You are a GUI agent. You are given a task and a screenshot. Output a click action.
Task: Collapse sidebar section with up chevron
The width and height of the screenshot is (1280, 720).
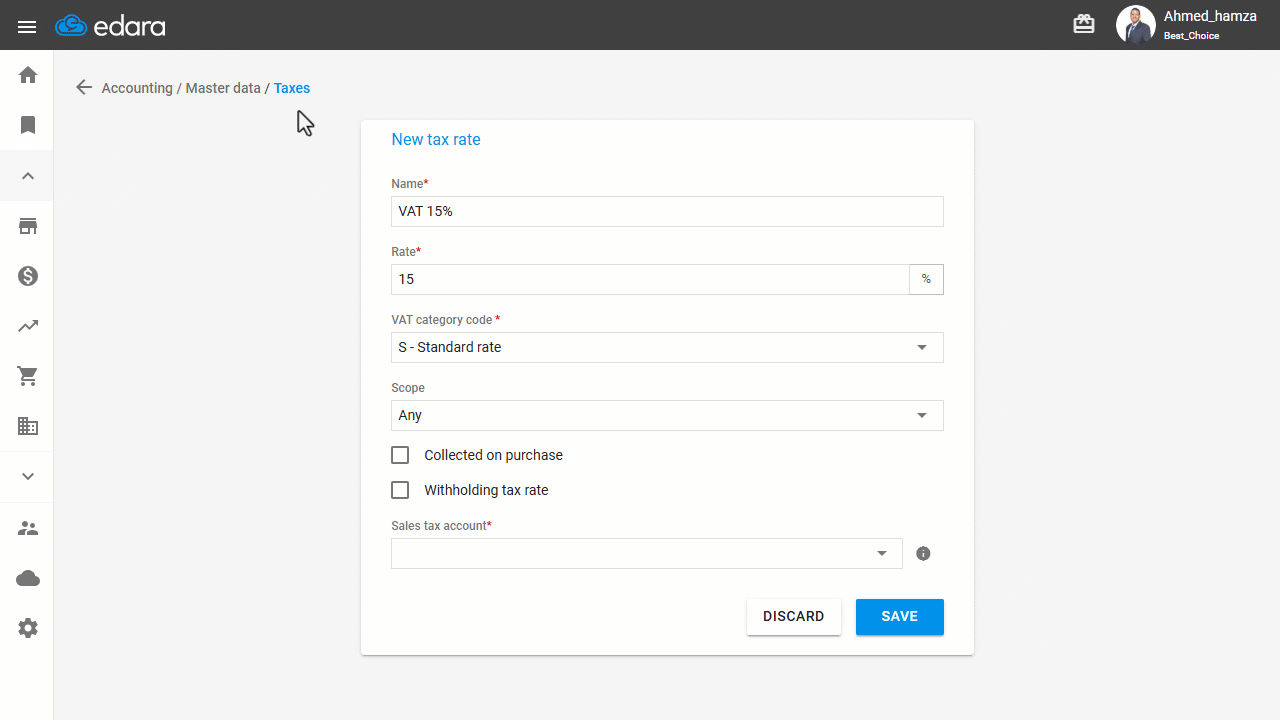point(28,176)
